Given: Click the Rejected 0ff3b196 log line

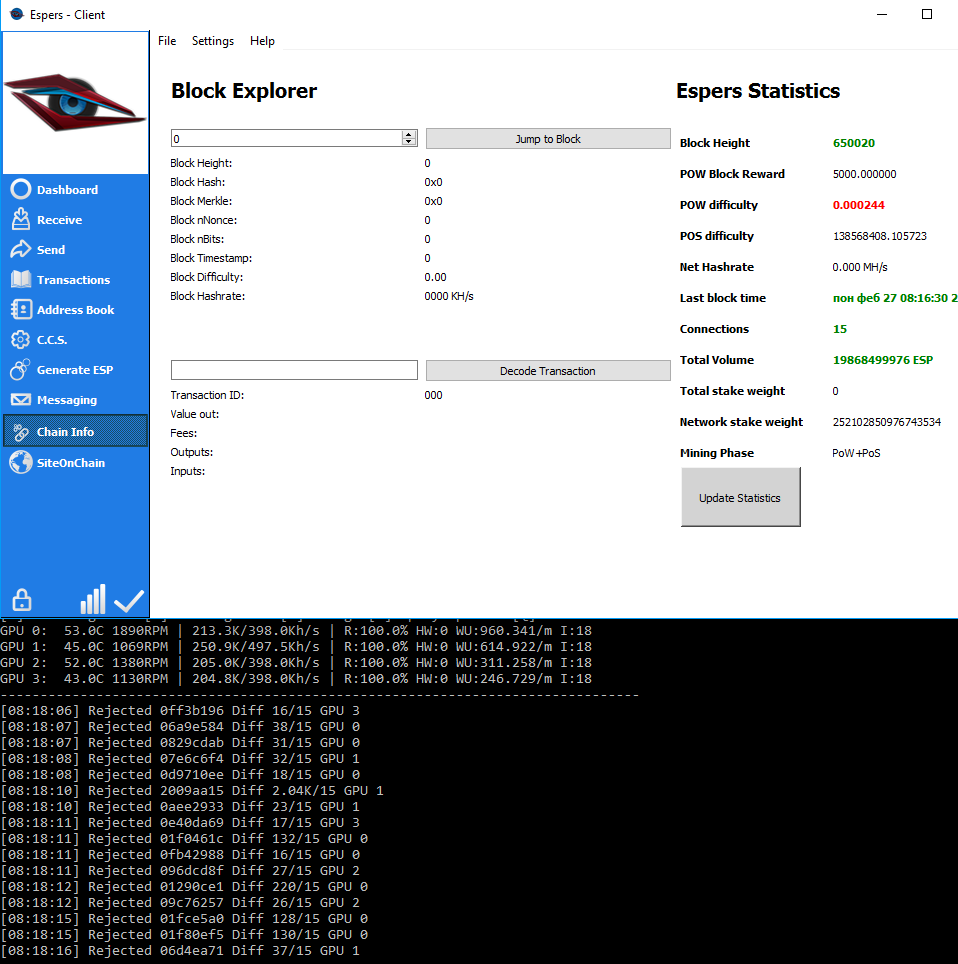Looking at the screenshot, I should pyautogui.click(x=180, y=711).
